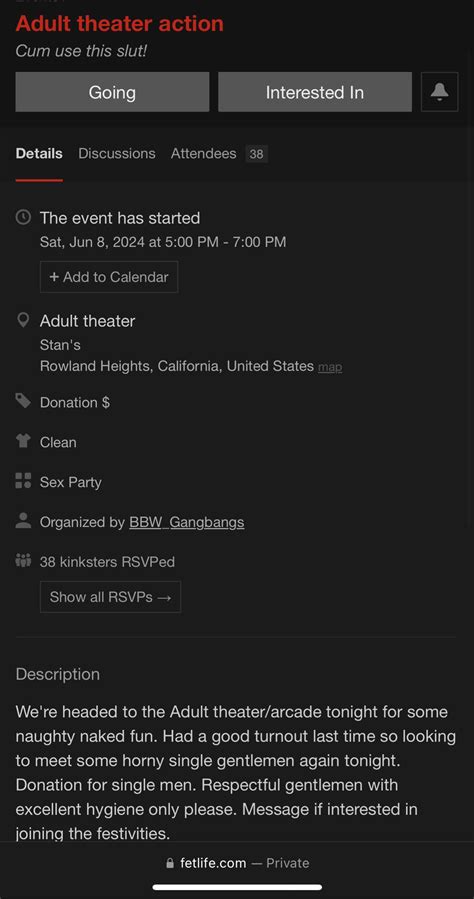The image size is (474, 899).
Task: Click the category grid icon
Action: pyautogui.click(x=23, y=480)
